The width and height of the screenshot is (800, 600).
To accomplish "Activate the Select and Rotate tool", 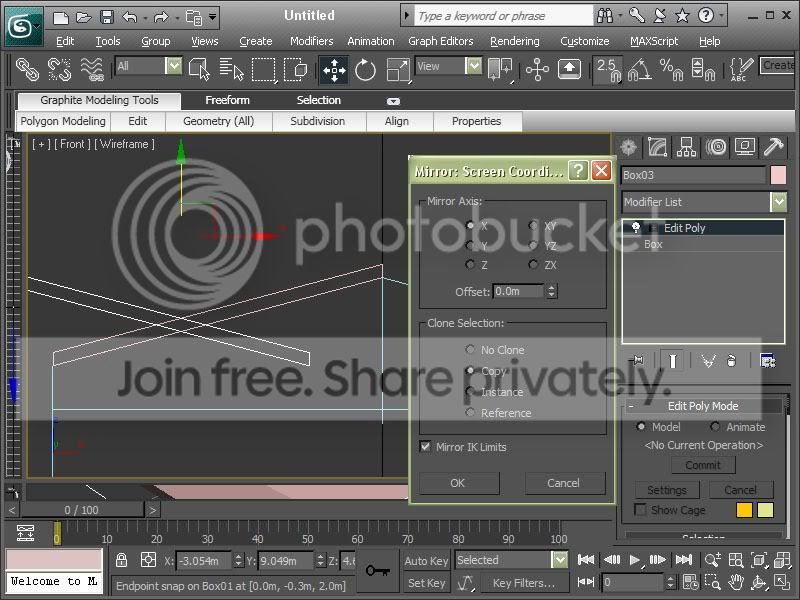I will 365,70.
